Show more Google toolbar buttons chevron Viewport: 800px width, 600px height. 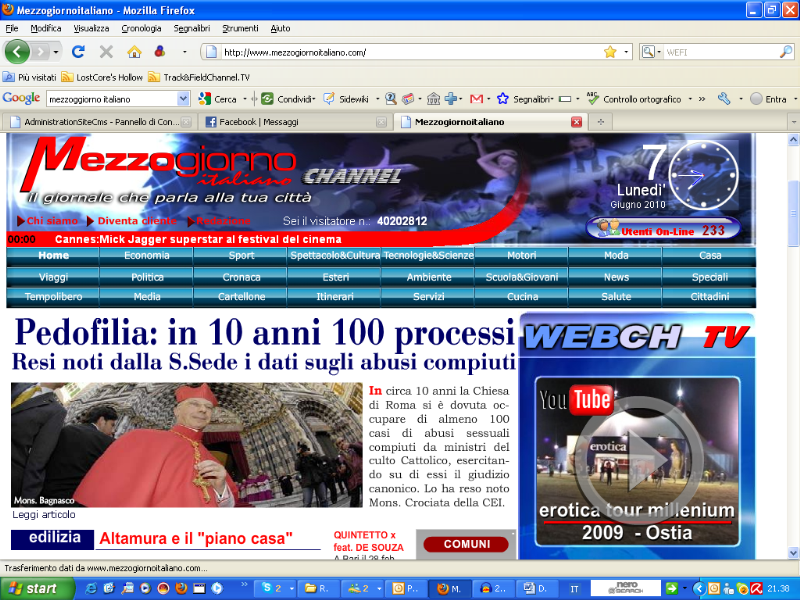tap(702, 99)
